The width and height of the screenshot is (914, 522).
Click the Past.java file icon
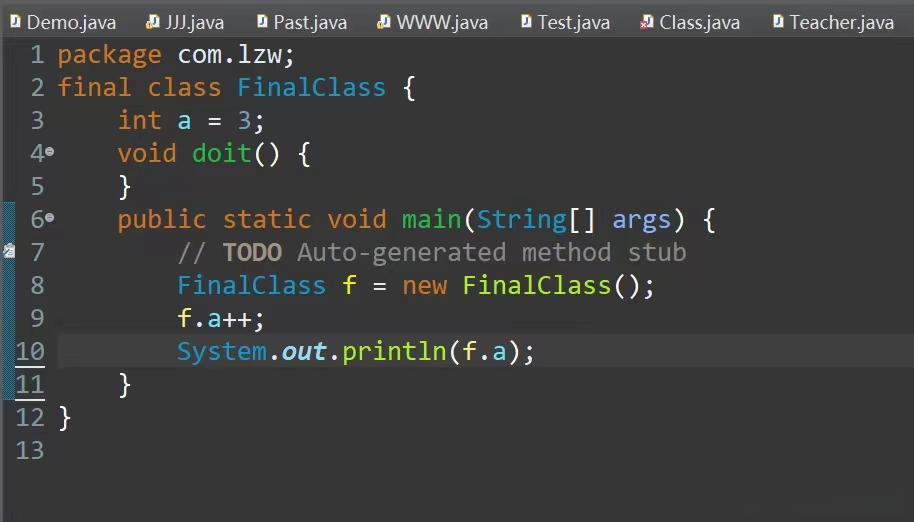(262, 22)
